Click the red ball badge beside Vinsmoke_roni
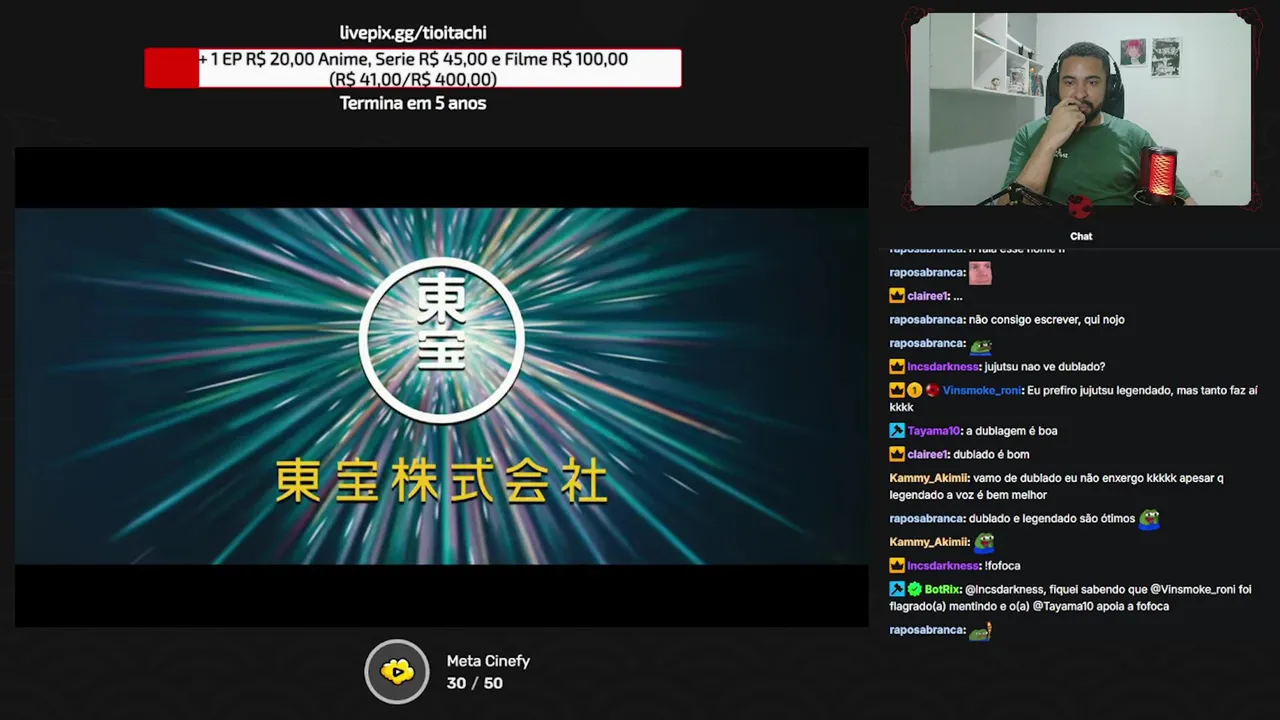Image resolution: width=1280 pixels, height=720 pixels. pyautogui.click(x=932, y=390)
